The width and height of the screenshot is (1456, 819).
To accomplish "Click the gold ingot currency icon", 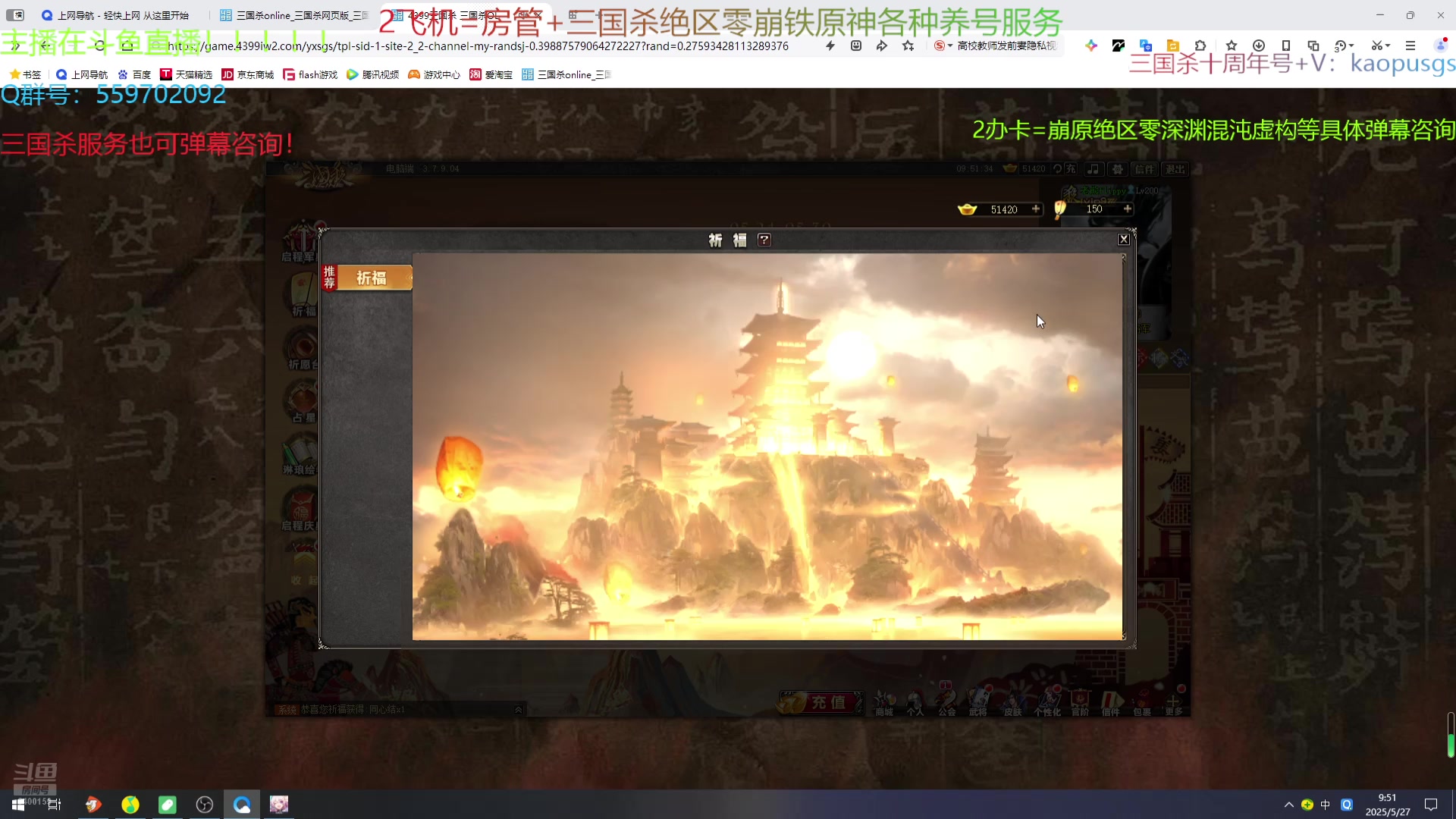I will (967, 209).
